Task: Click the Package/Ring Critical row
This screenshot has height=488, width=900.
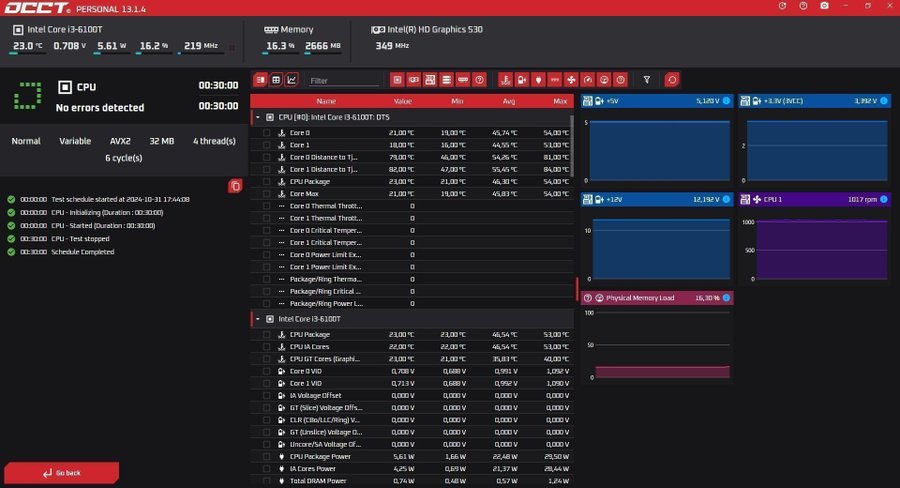Action: (x=412, y=291)
